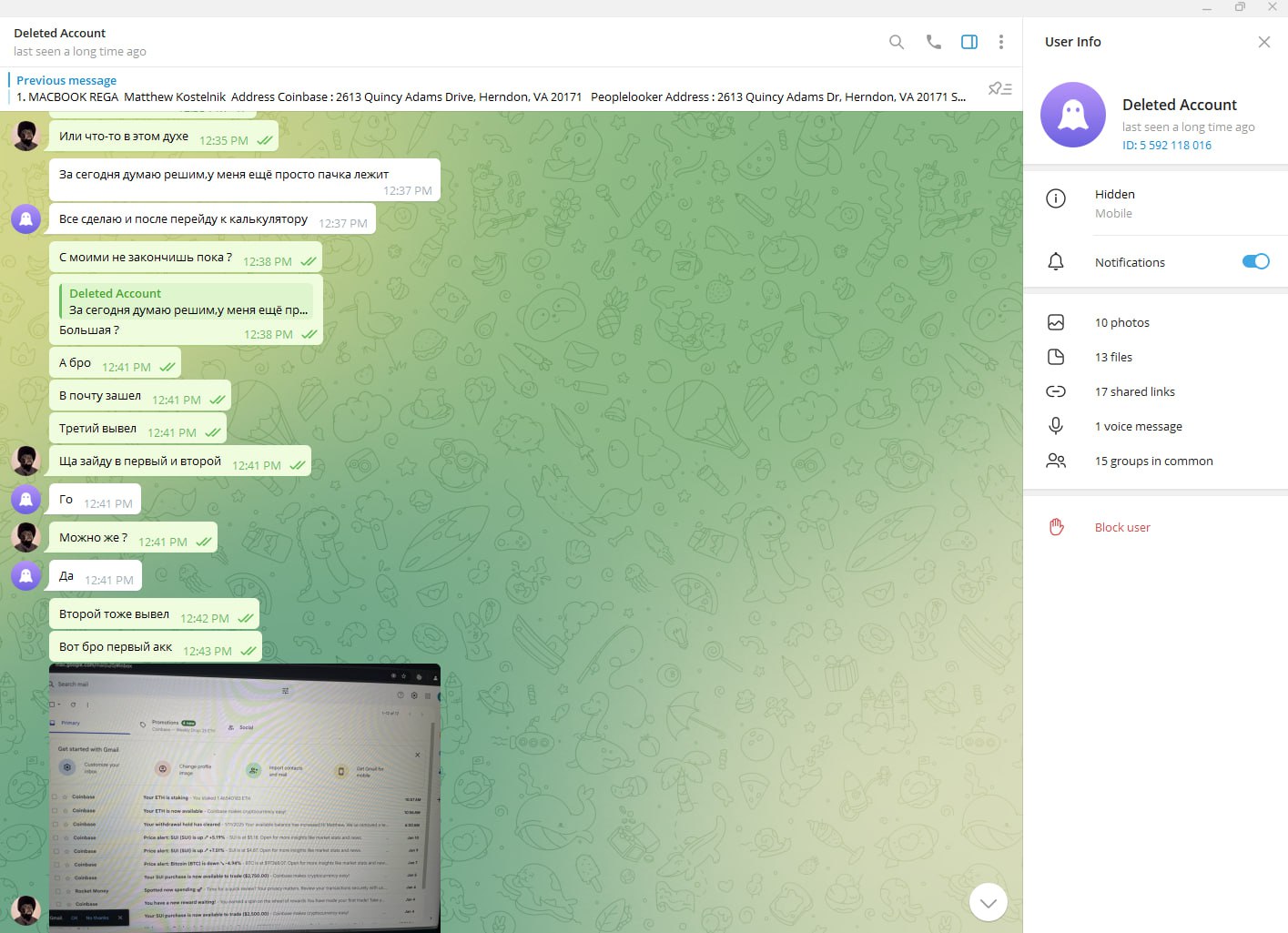Jump to the bottom with the down-arrow button

pos(989,902)
